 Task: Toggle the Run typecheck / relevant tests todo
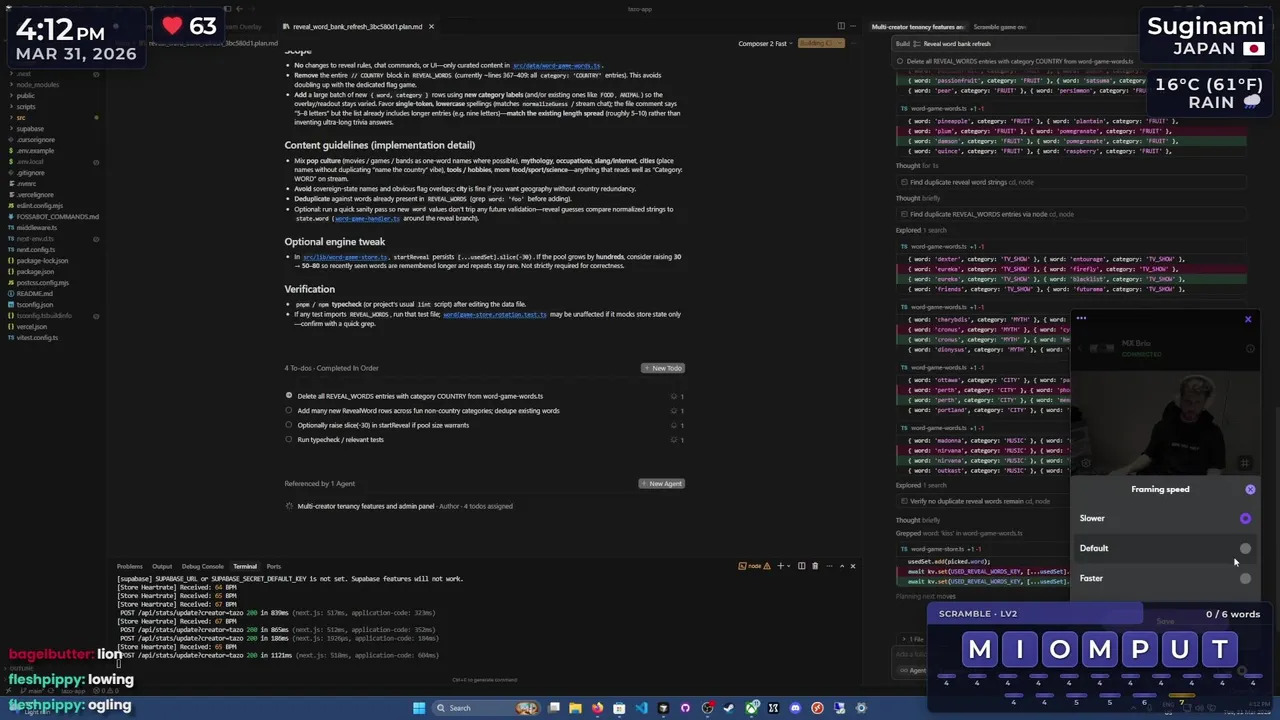pyautogui.click(x=289, y=440)
